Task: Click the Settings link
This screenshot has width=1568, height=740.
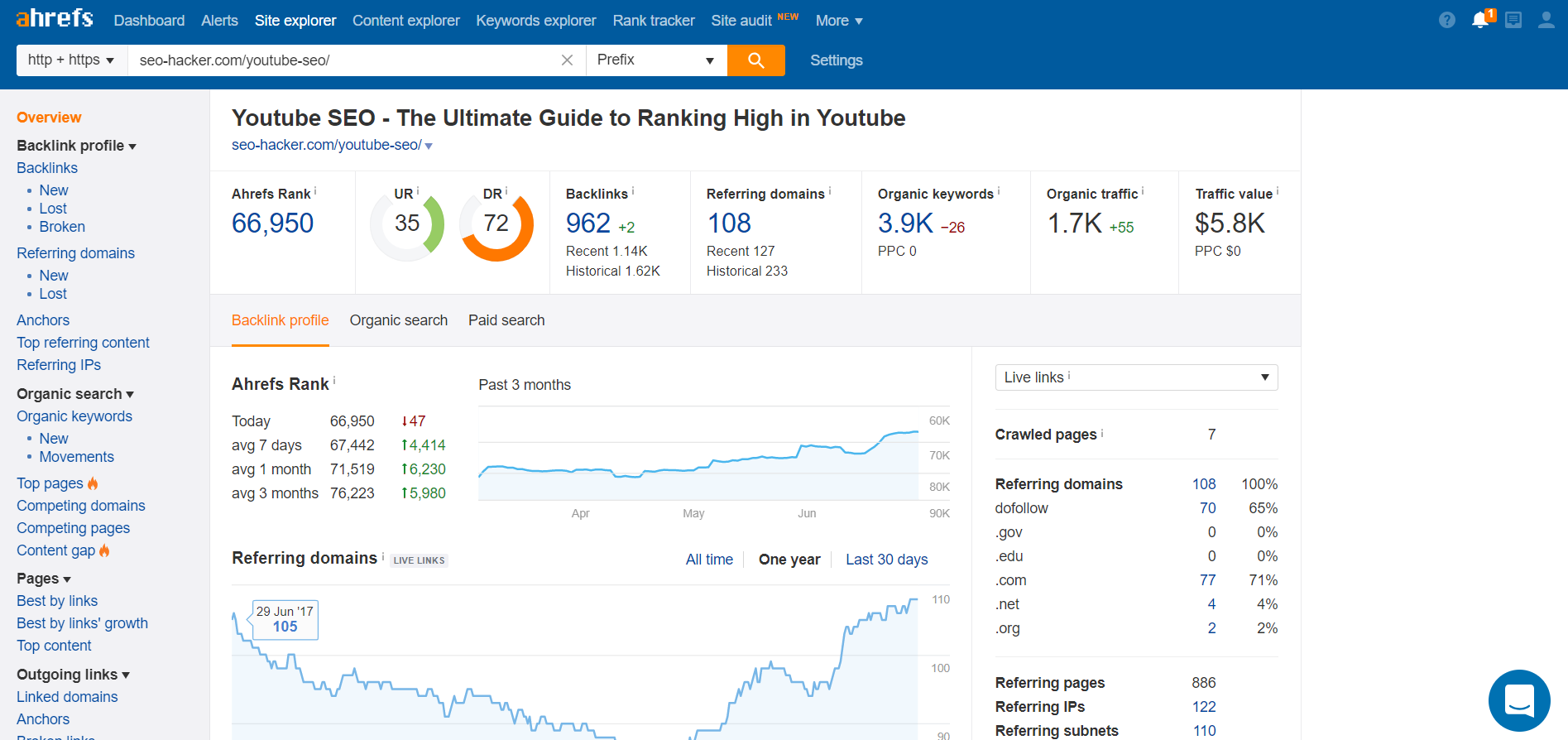Action: 836,60
